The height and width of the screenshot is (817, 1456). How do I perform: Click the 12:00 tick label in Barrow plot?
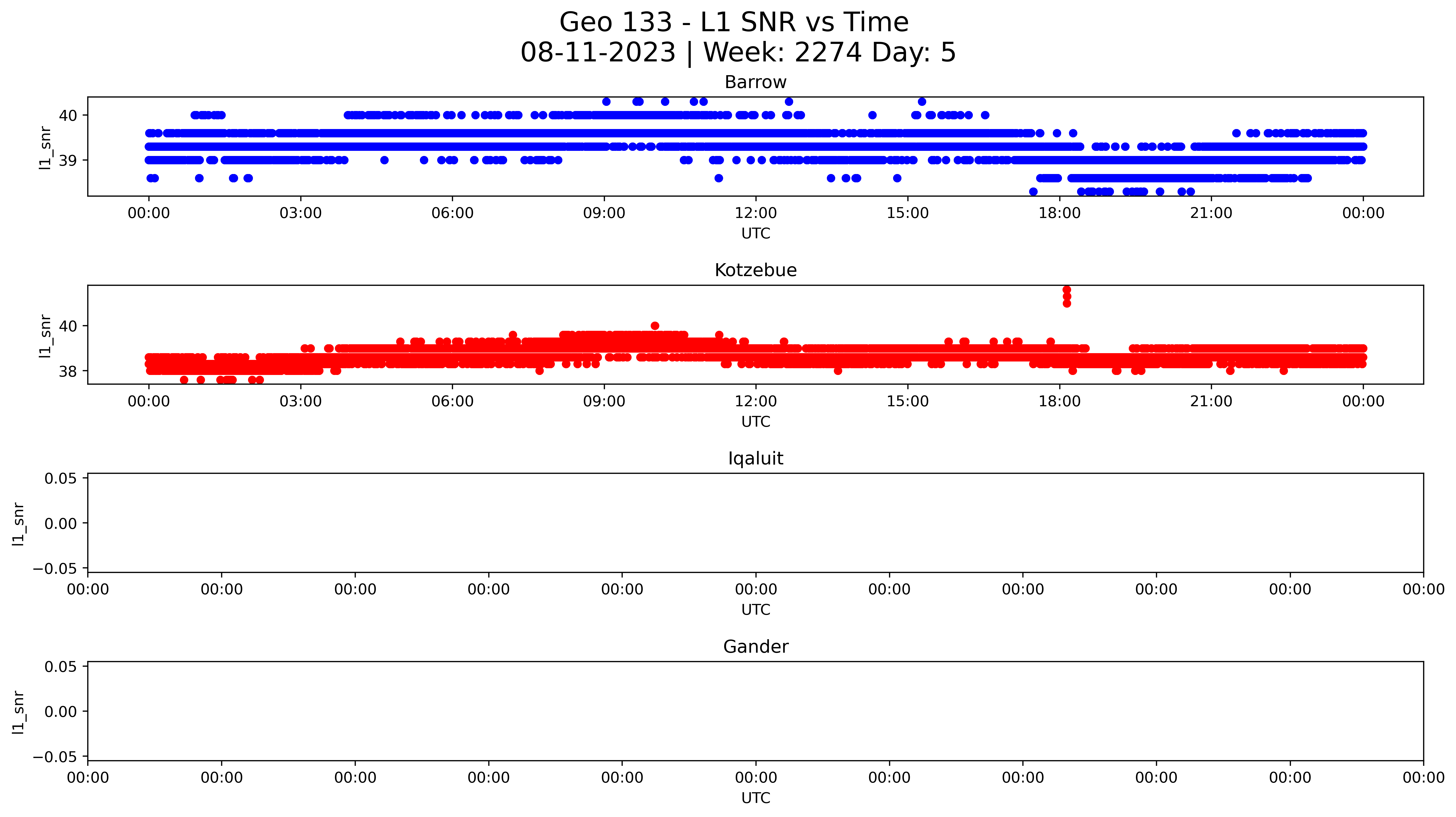pyautogui.click(x=756, y=213)
